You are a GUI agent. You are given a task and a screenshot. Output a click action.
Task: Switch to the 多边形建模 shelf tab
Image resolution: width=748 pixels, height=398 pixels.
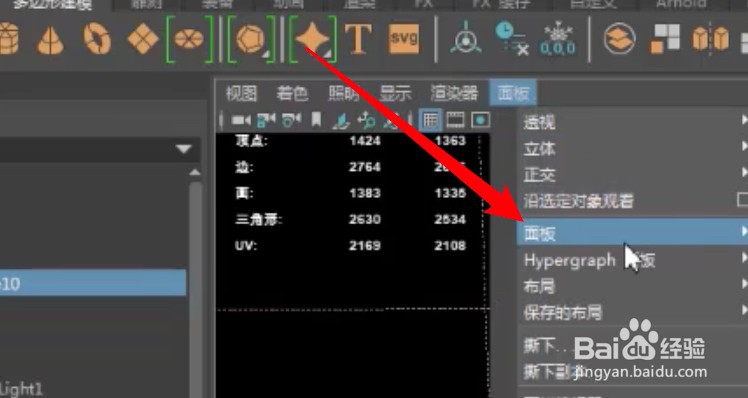coord(52,4)
